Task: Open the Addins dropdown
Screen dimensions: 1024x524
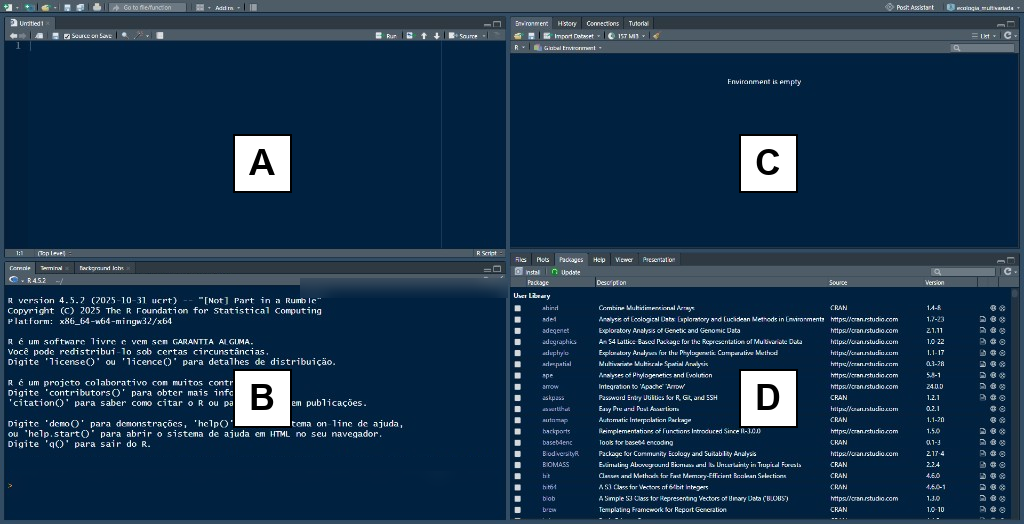Action: coord(227,8)
